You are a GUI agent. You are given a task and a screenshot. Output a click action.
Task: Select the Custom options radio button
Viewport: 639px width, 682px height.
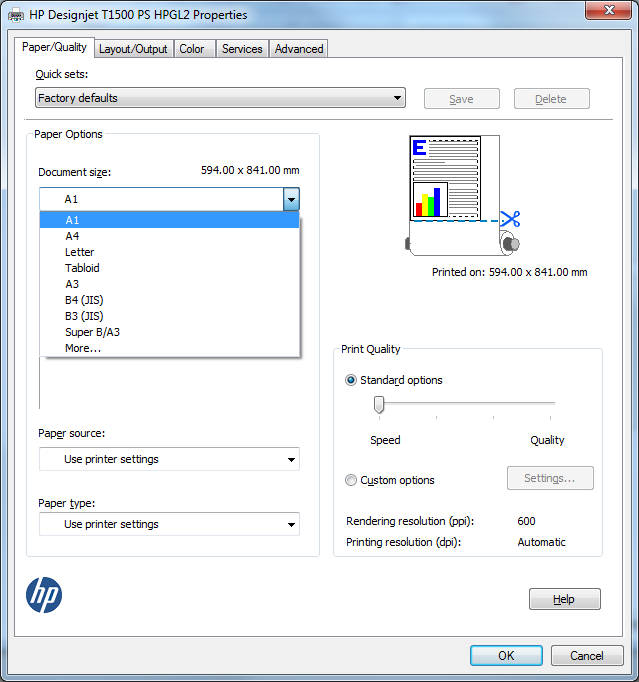351,480
